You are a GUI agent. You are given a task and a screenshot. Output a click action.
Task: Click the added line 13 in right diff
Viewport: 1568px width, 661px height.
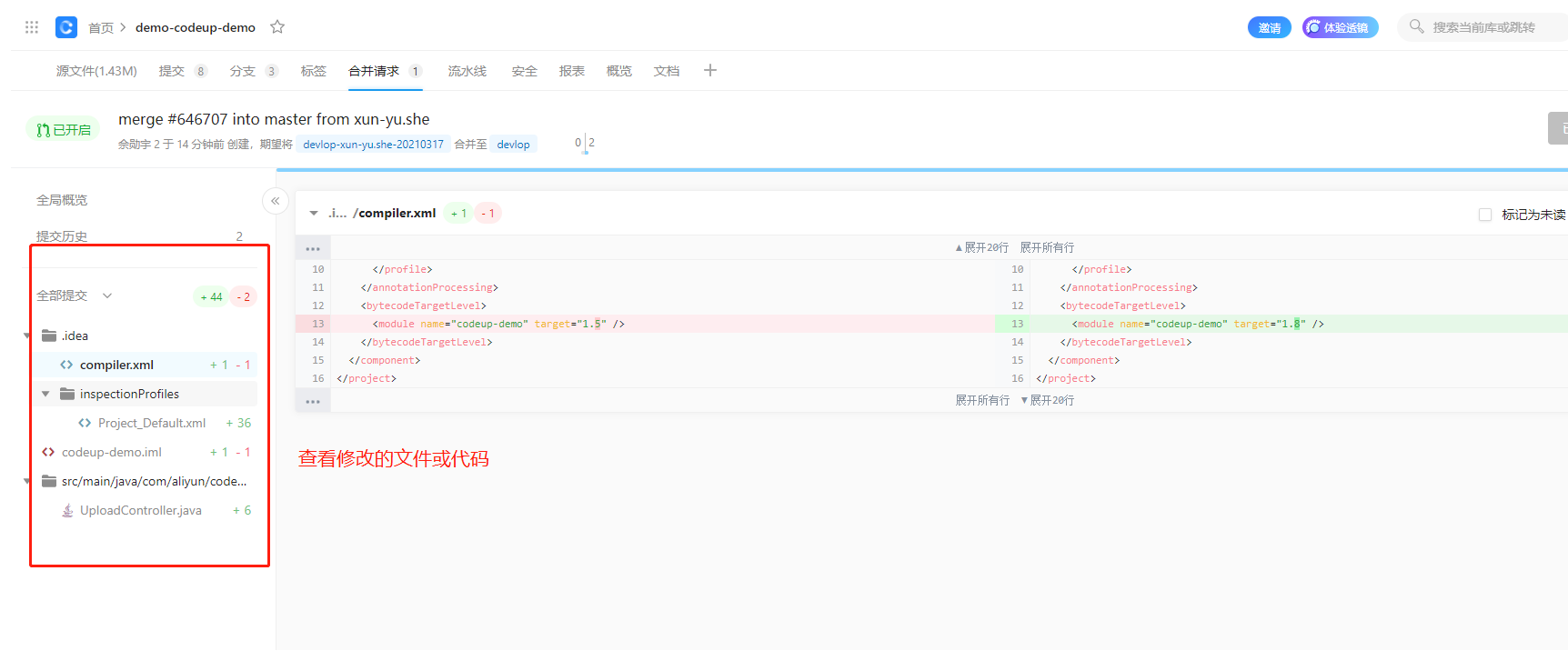[1281, 324]
